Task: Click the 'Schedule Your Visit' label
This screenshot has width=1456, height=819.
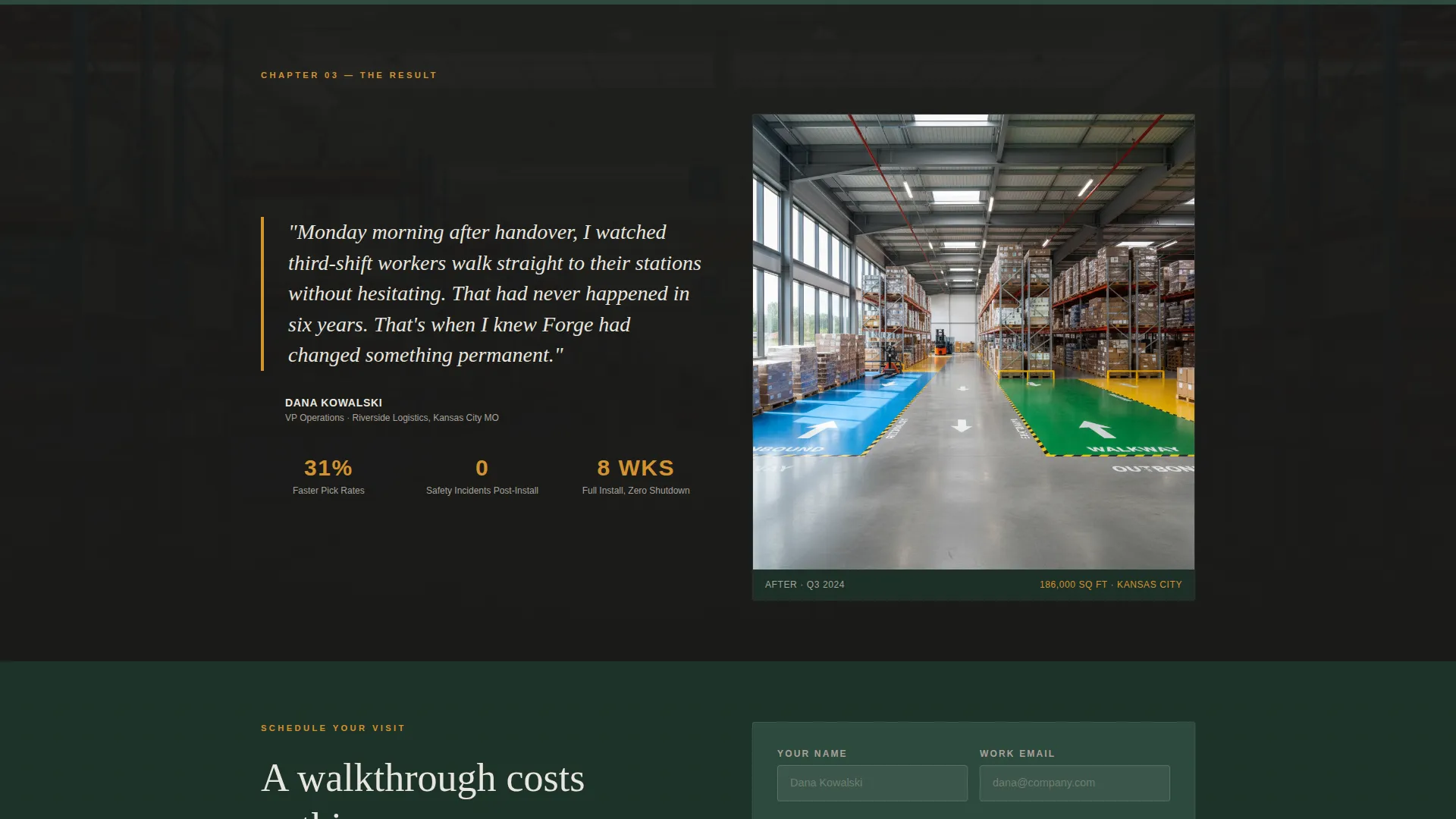Action: (x=333, y=728)
